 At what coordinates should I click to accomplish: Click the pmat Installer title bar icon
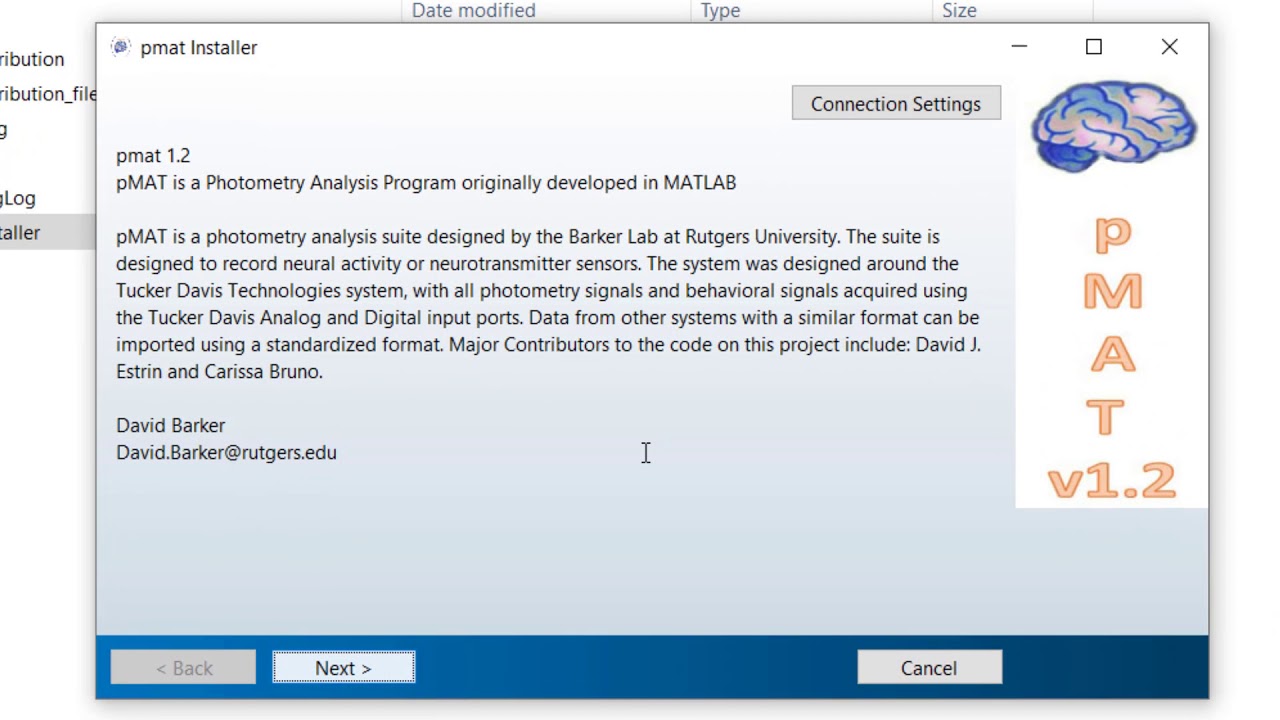tap(121, 47)
